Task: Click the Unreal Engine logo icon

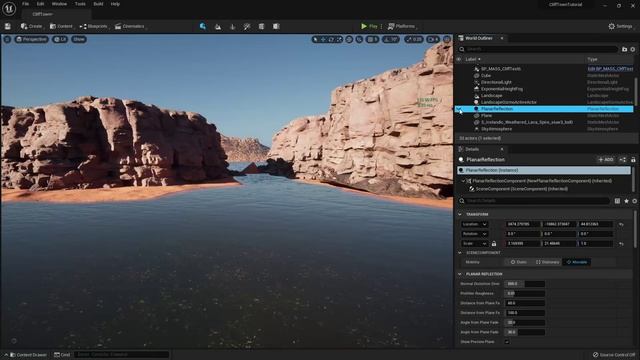Action: point(9,8)
